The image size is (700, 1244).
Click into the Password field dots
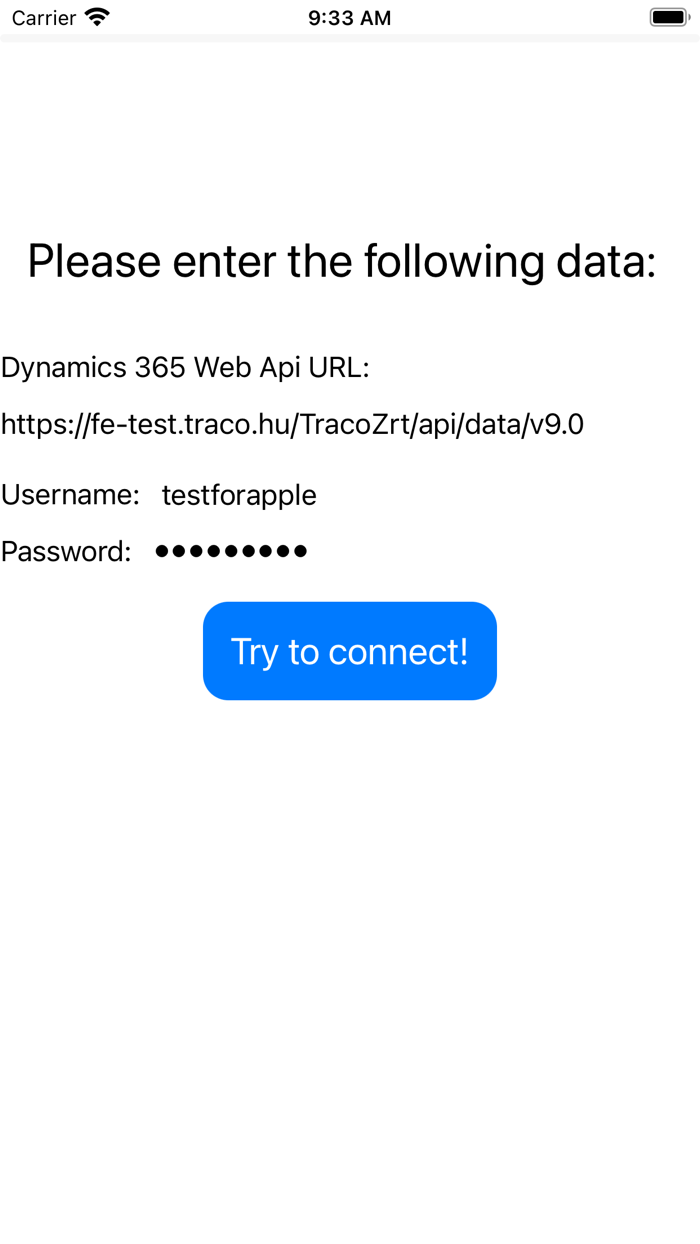[x=231, y=551]
